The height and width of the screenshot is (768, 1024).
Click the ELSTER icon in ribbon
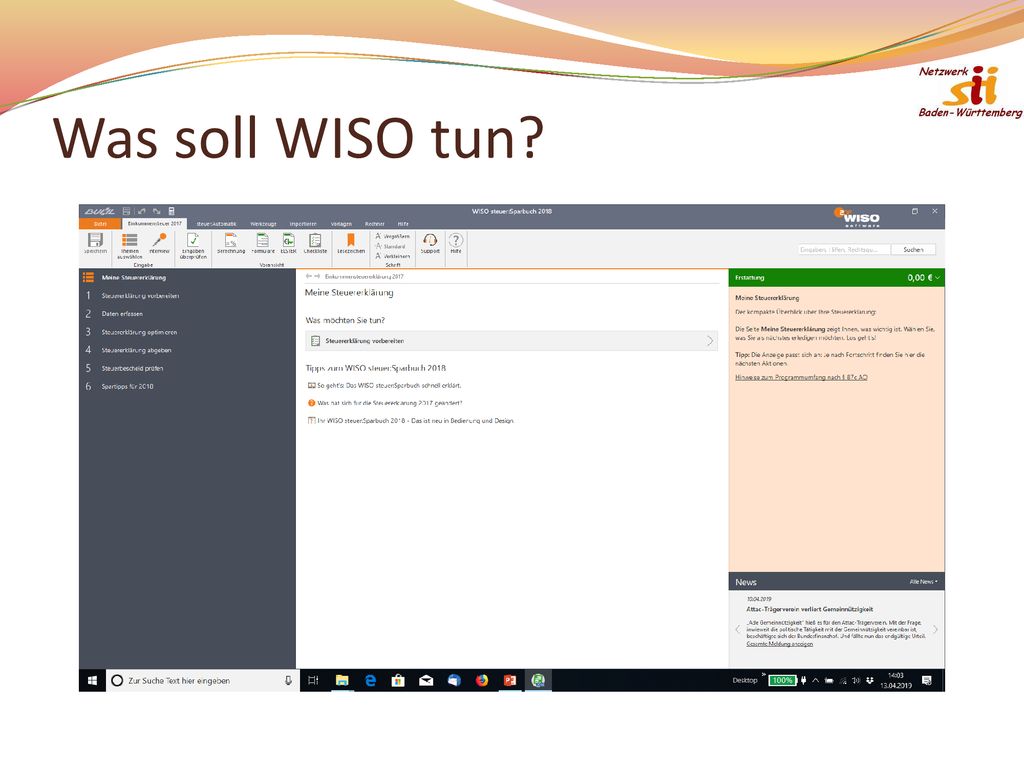(288, 240)
